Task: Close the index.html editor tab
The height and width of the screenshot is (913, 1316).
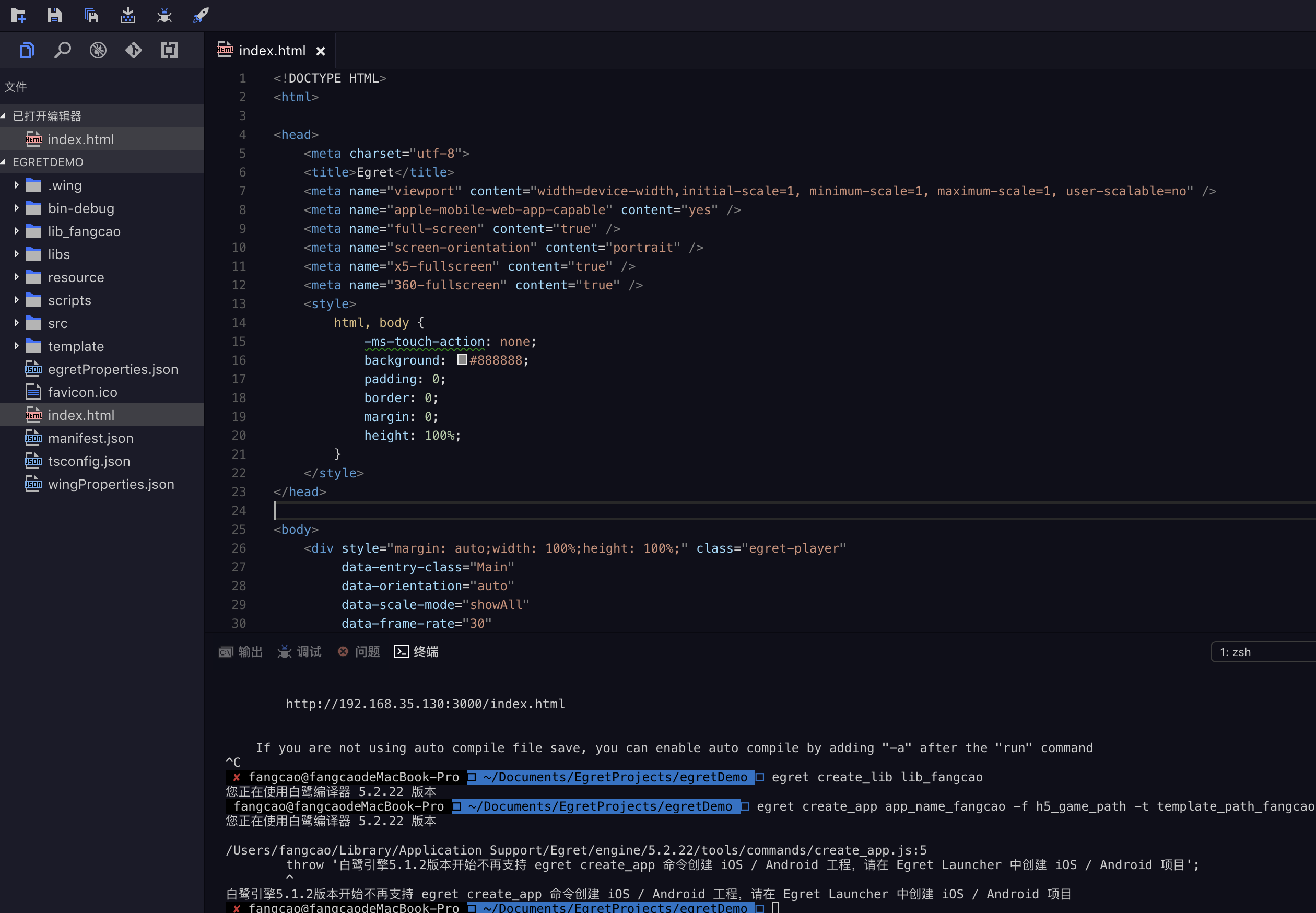Action: click(321, 52)
